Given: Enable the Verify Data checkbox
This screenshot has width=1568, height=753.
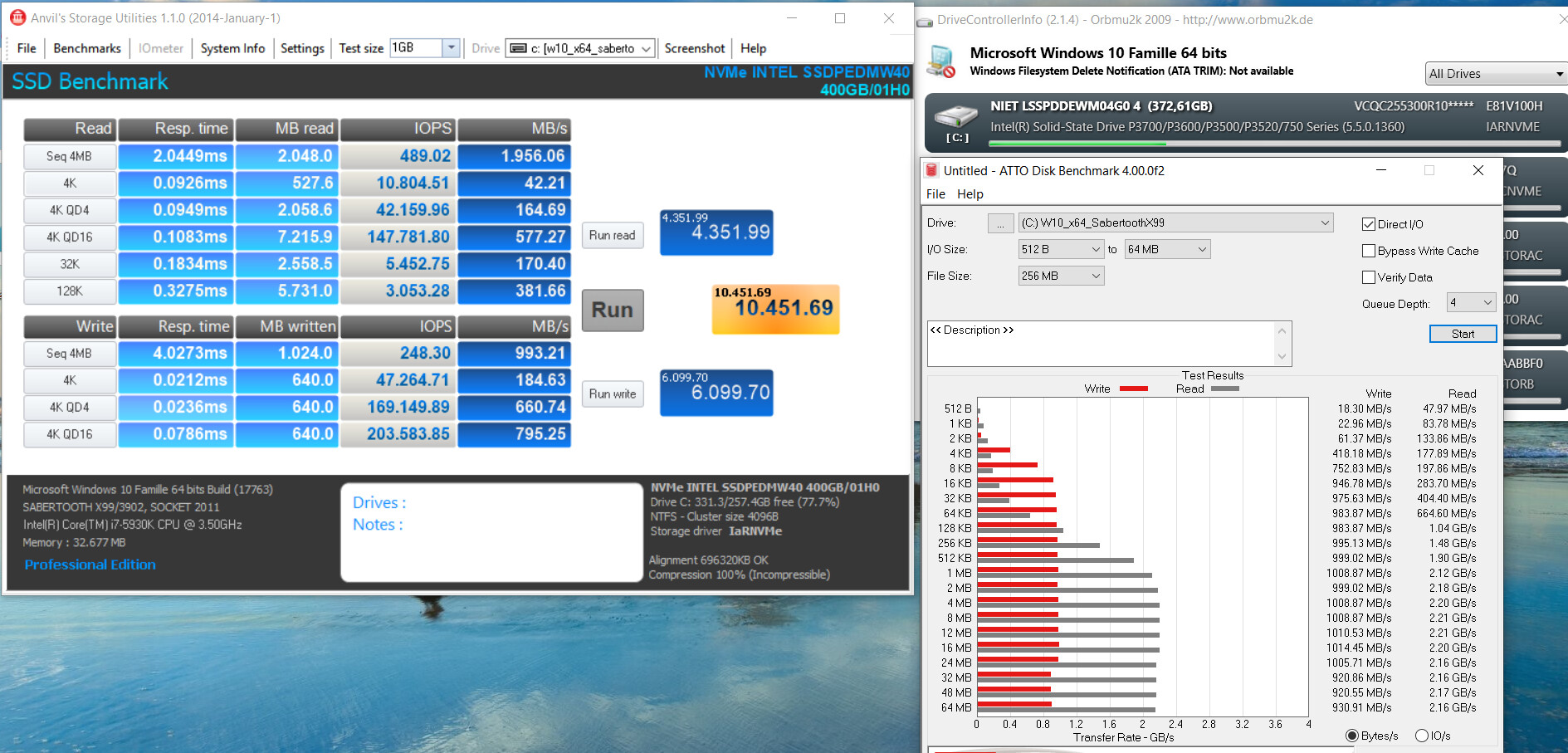Looking at the screenshot, I should pos(1369,277).
